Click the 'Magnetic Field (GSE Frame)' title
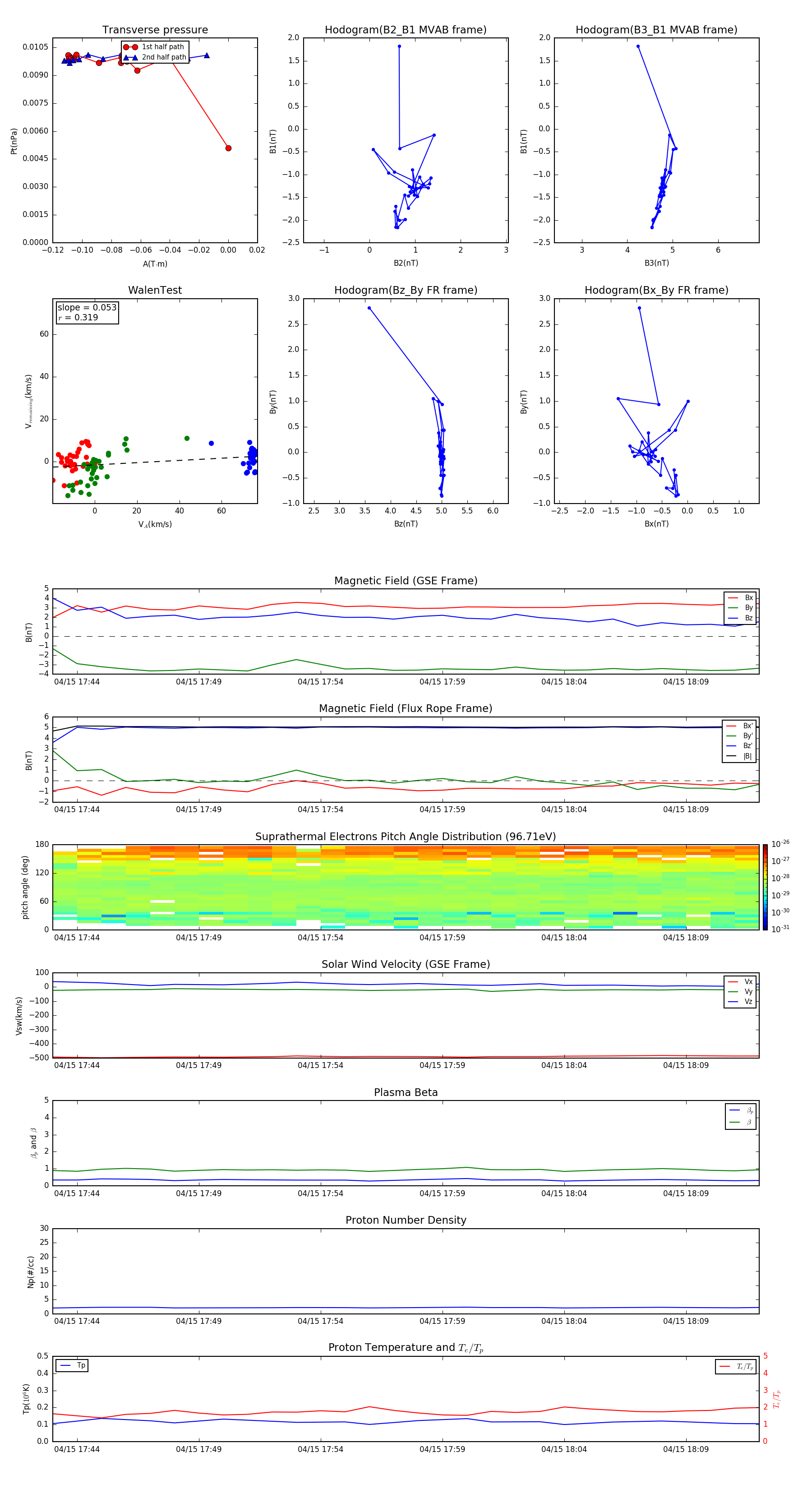The image size is (812, 1489). tap(406, 581)
